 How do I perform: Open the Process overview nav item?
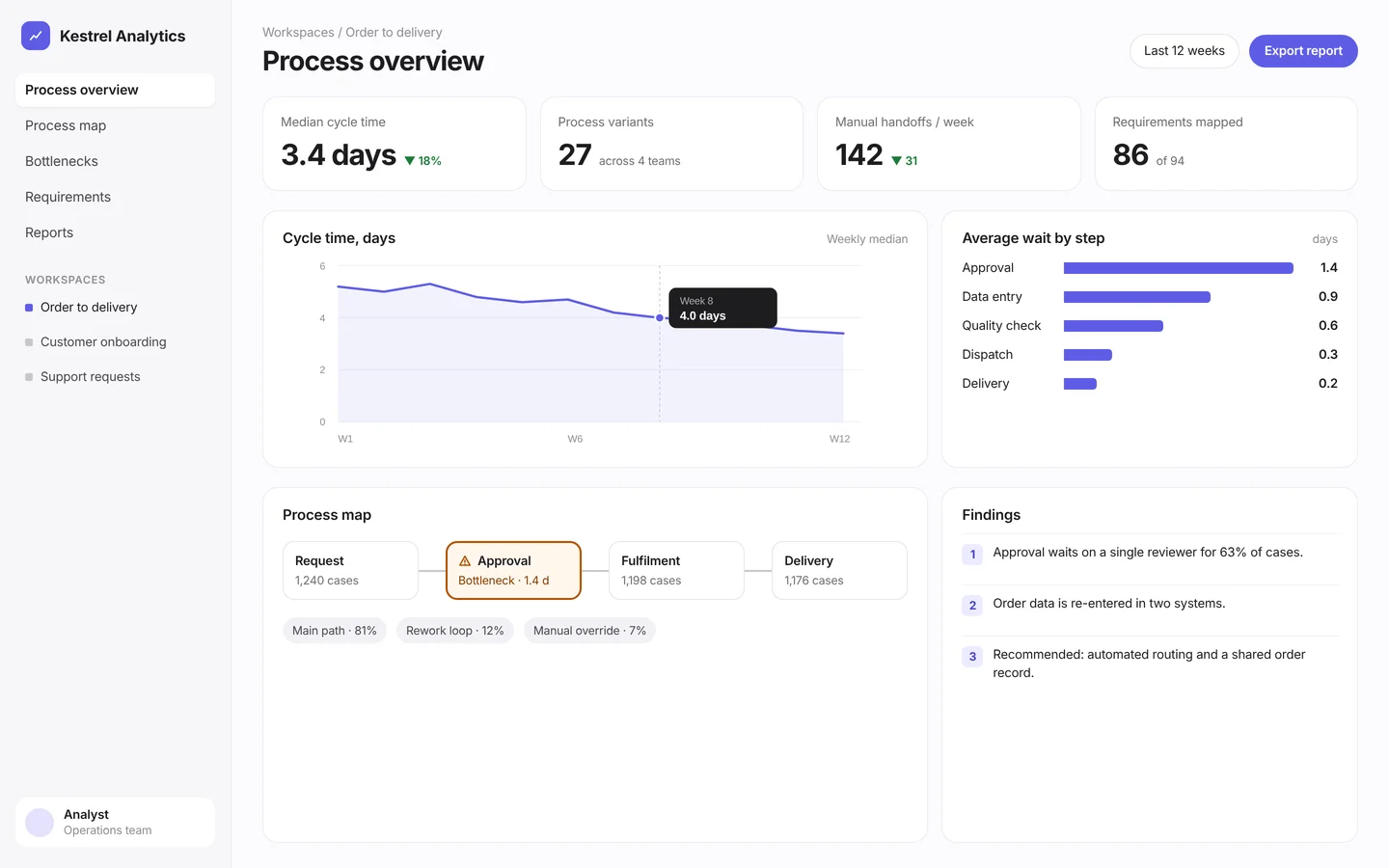pos(115,90)
